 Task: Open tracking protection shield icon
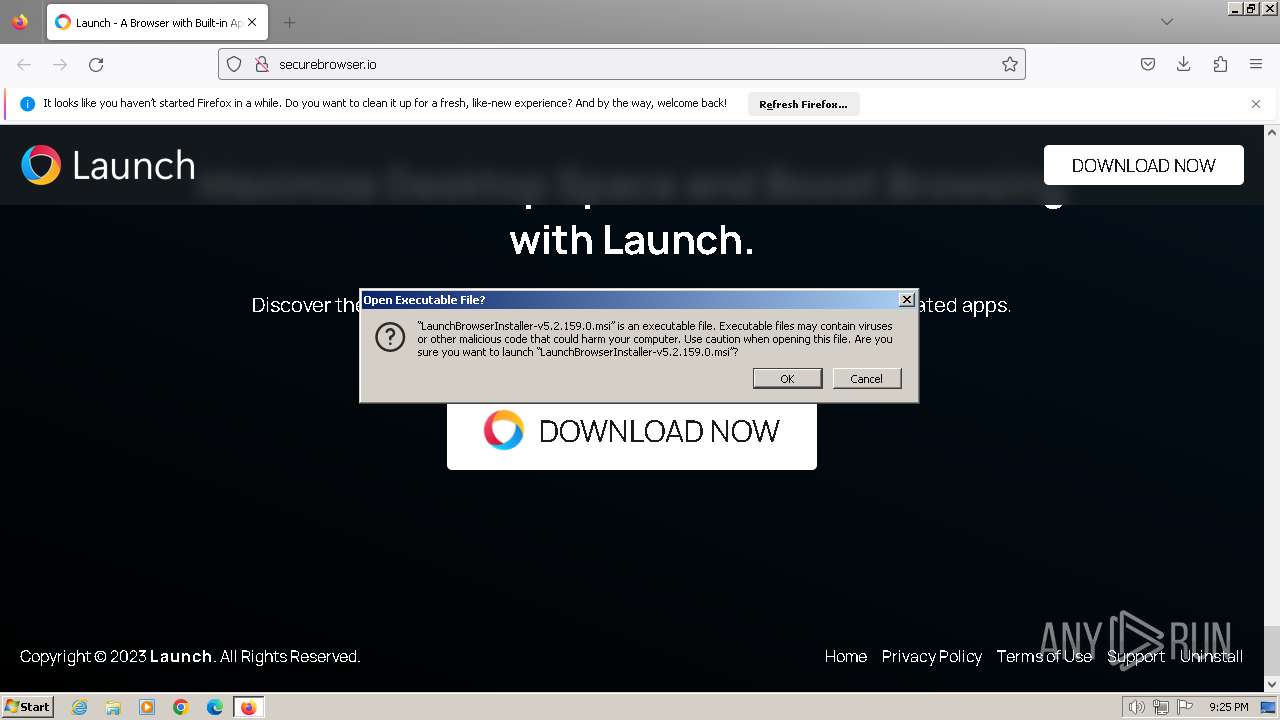(234, 64)
